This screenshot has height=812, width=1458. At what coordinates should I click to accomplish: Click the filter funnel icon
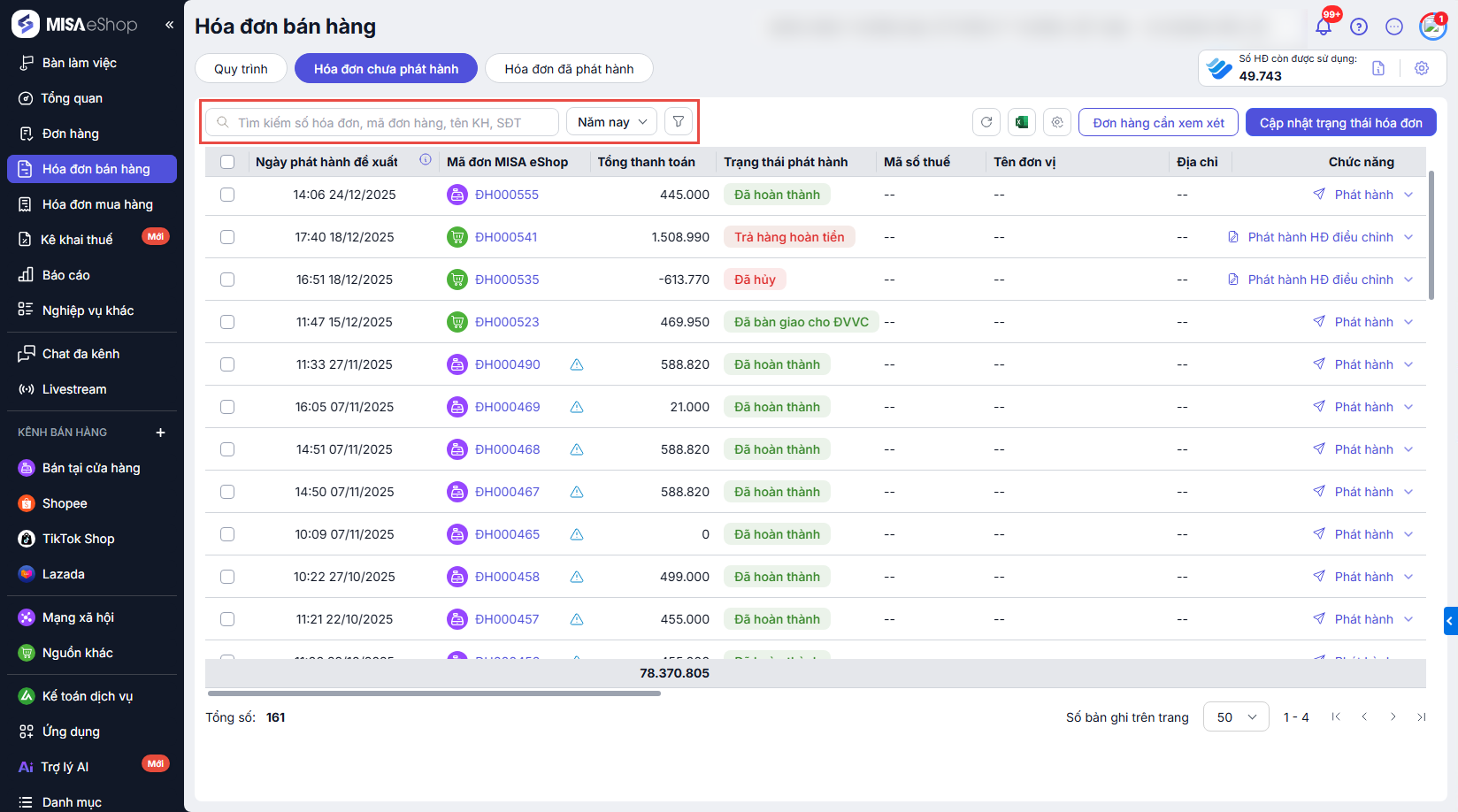678,122
